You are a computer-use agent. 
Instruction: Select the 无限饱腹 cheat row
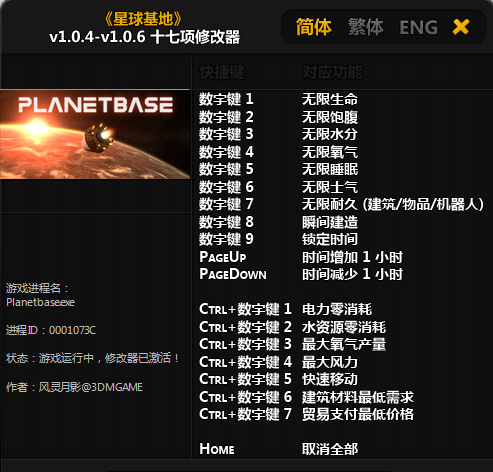click(330, 117)
